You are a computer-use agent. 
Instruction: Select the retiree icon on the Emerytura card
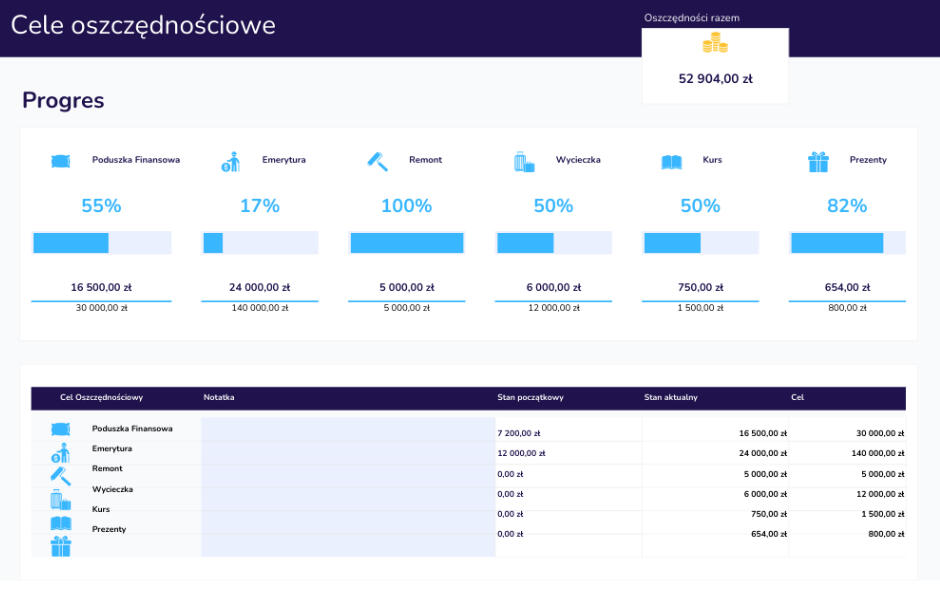tap(231, 161)
